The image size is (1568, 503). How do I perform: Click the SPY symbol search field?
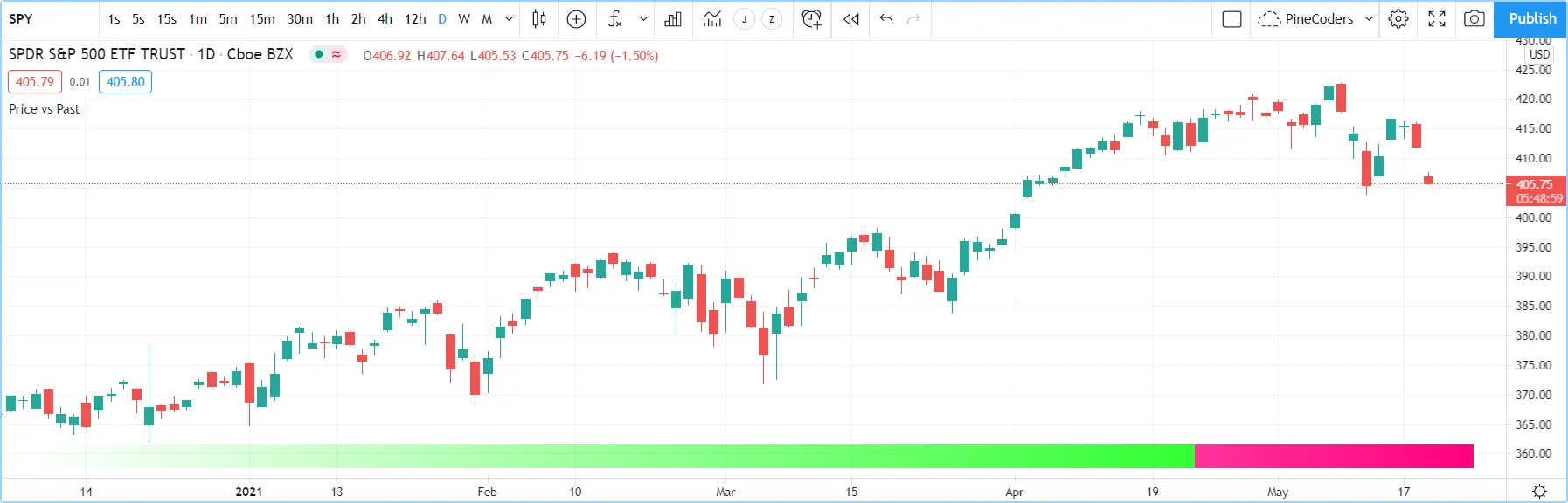pyautogui.click(x=48, y=19)
